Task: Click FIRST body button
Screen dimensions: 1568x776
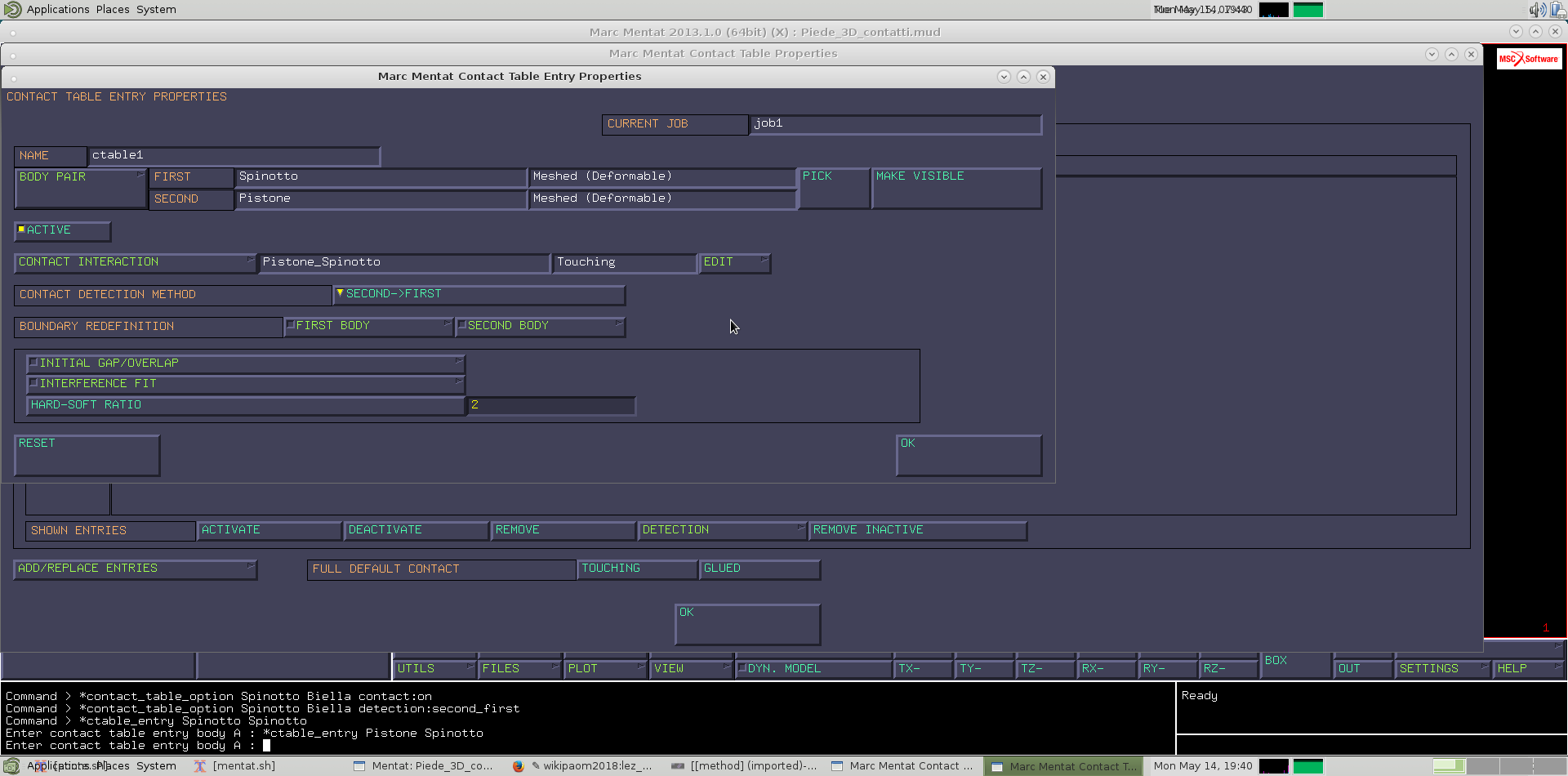Action: [x=191, y=177]
